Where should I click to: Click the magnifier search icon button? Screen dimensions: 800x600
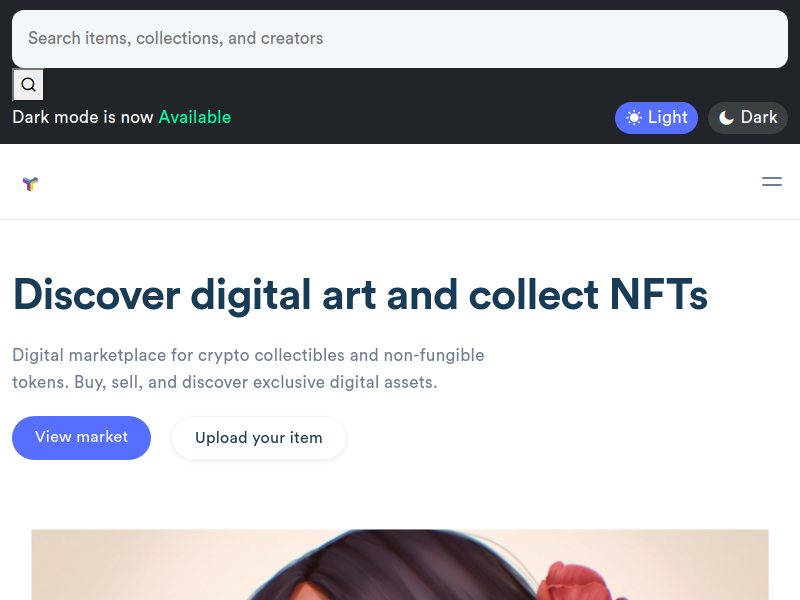coord(28,85)
